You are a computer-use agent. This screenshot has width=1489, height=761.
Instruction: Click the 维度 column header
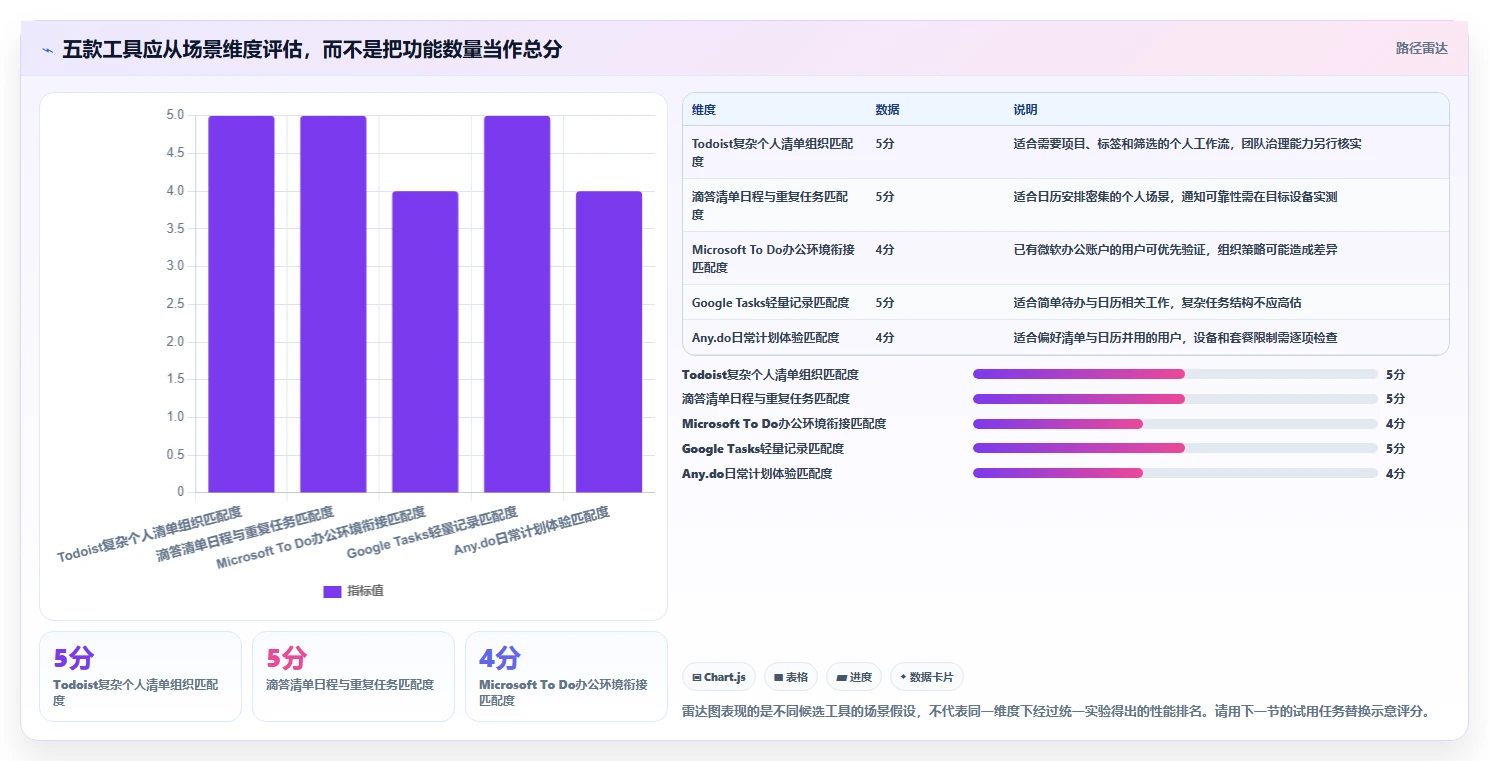pos(704,110)
